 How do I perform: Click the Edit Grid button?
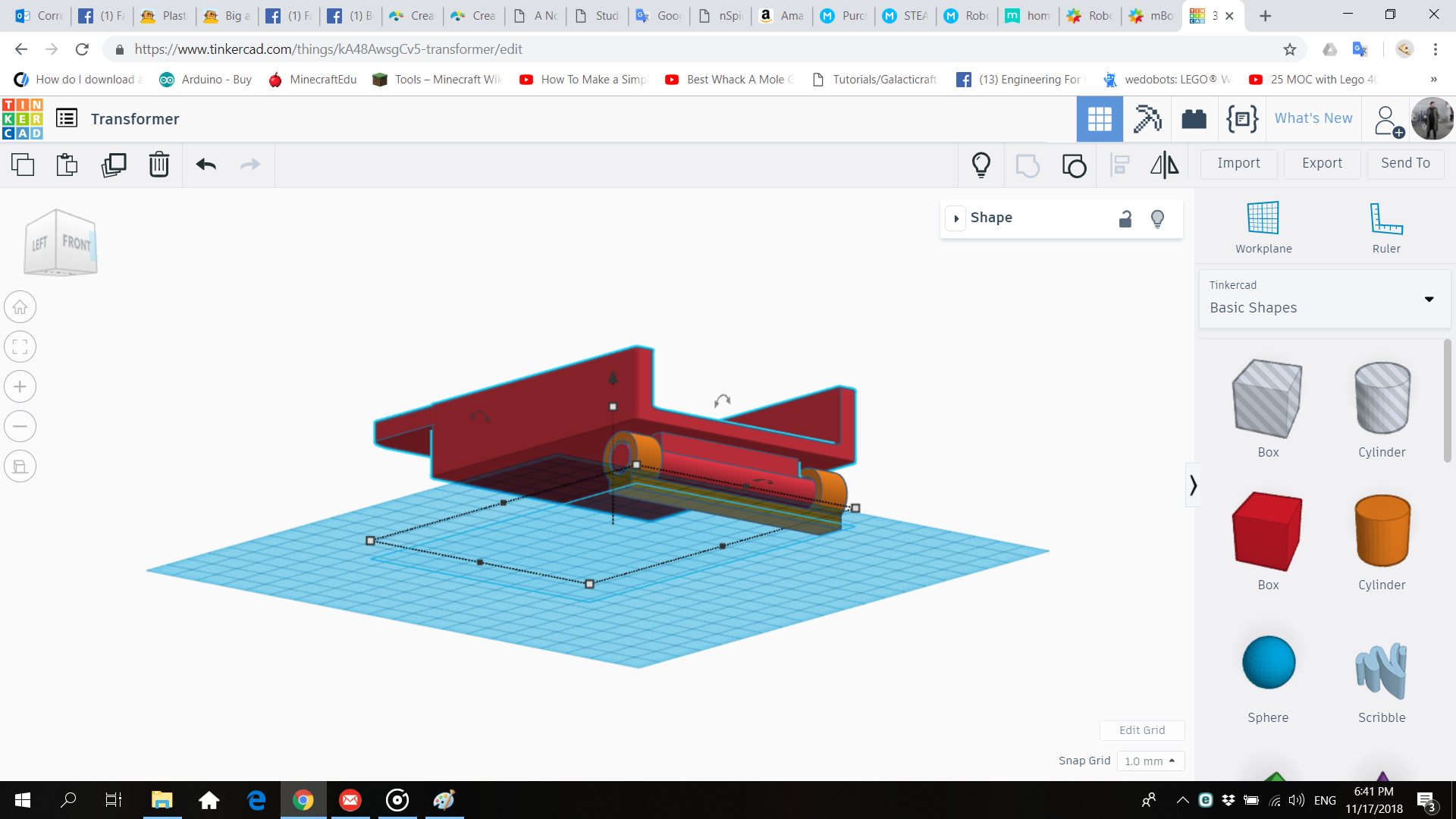coord(1141,730)
